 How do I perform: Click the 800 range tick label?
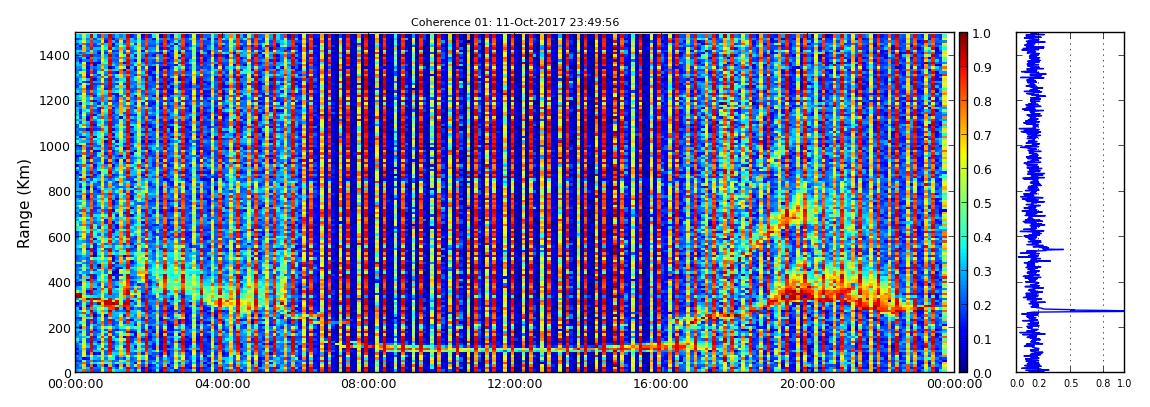pos(59,191)
